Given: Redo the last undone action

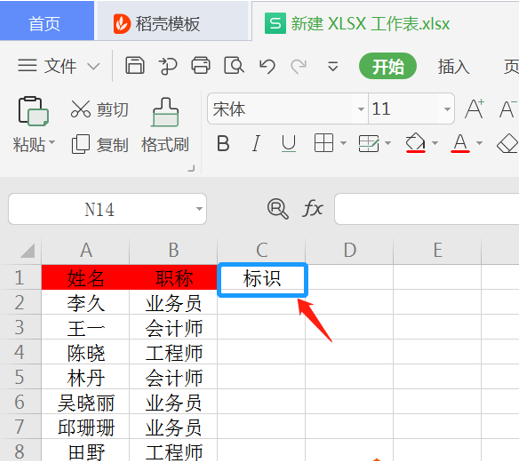Looking at the screenshot, I should [x=298, y=66].
